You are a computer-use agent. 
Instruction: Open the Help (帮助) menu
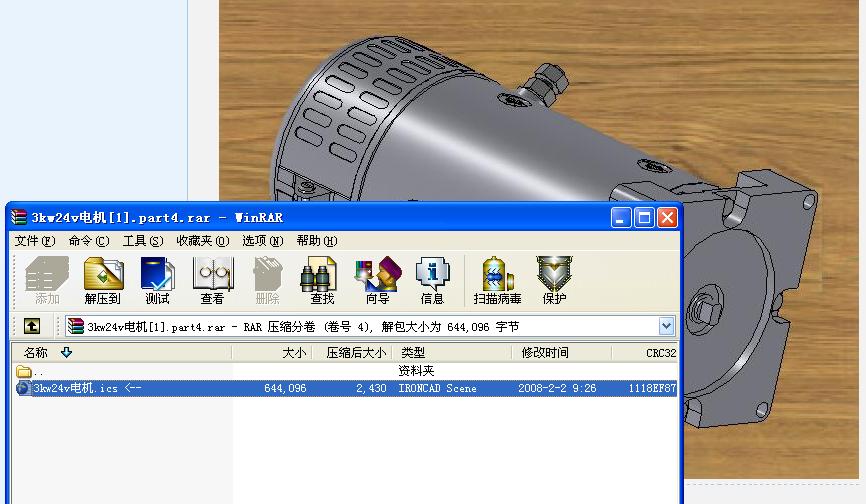[x=316, y=241]
